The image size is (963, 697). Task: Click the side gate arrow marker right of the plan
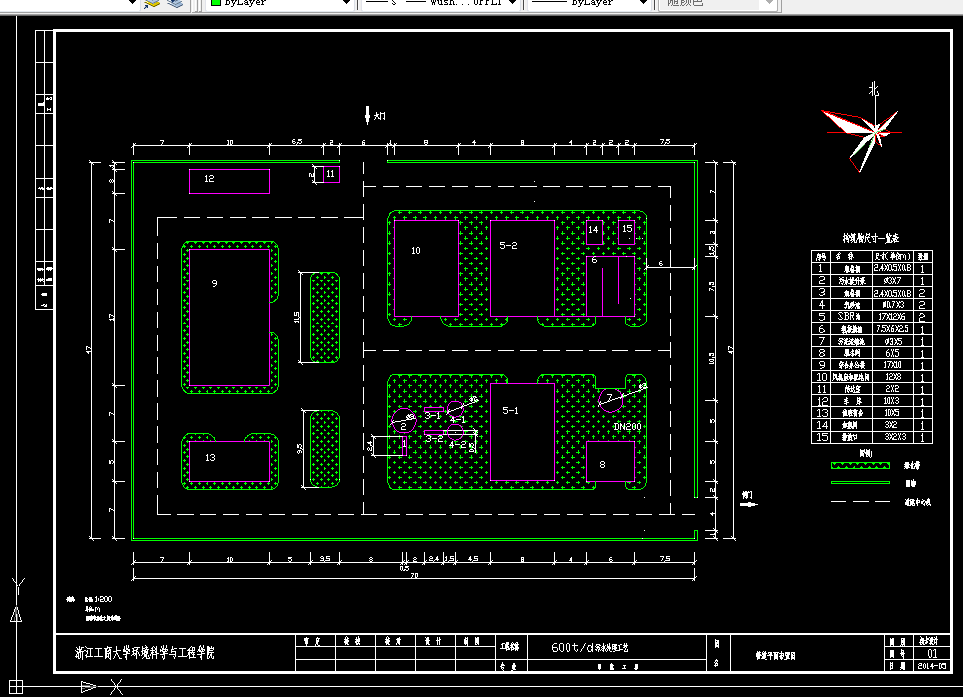(749, 504)
